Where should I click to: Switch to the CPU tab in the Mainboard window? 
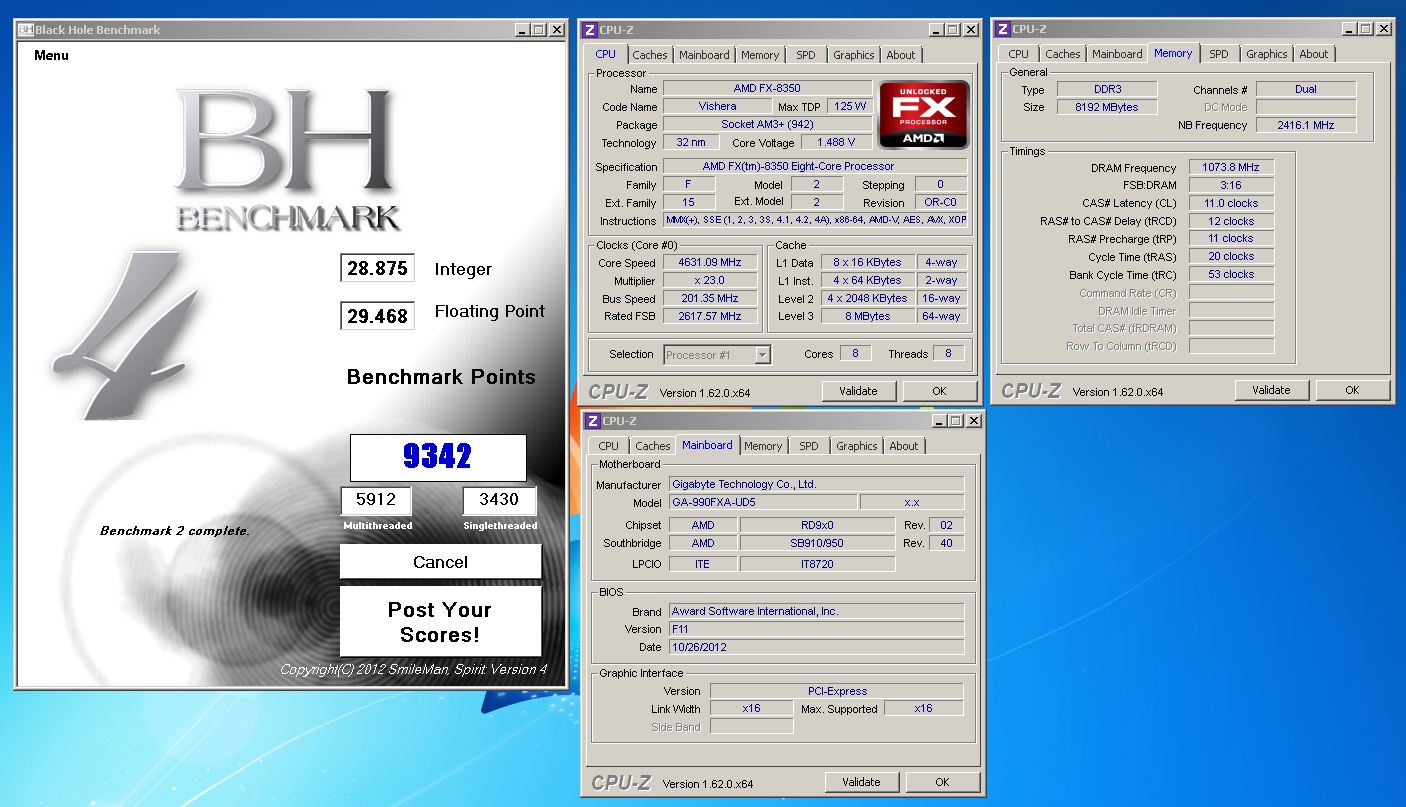click(609, 446)
